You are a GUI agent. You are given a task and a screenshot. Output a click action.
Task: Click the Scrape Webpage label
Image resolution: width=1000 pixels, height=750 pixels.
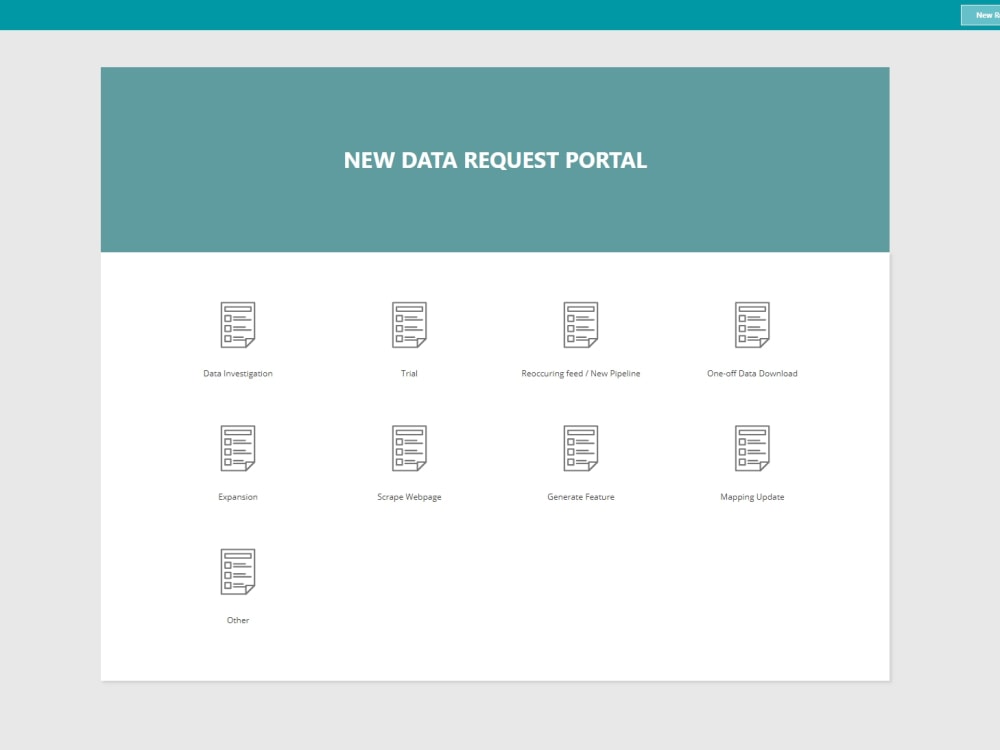pyautogui.click(x=409, y=497)
